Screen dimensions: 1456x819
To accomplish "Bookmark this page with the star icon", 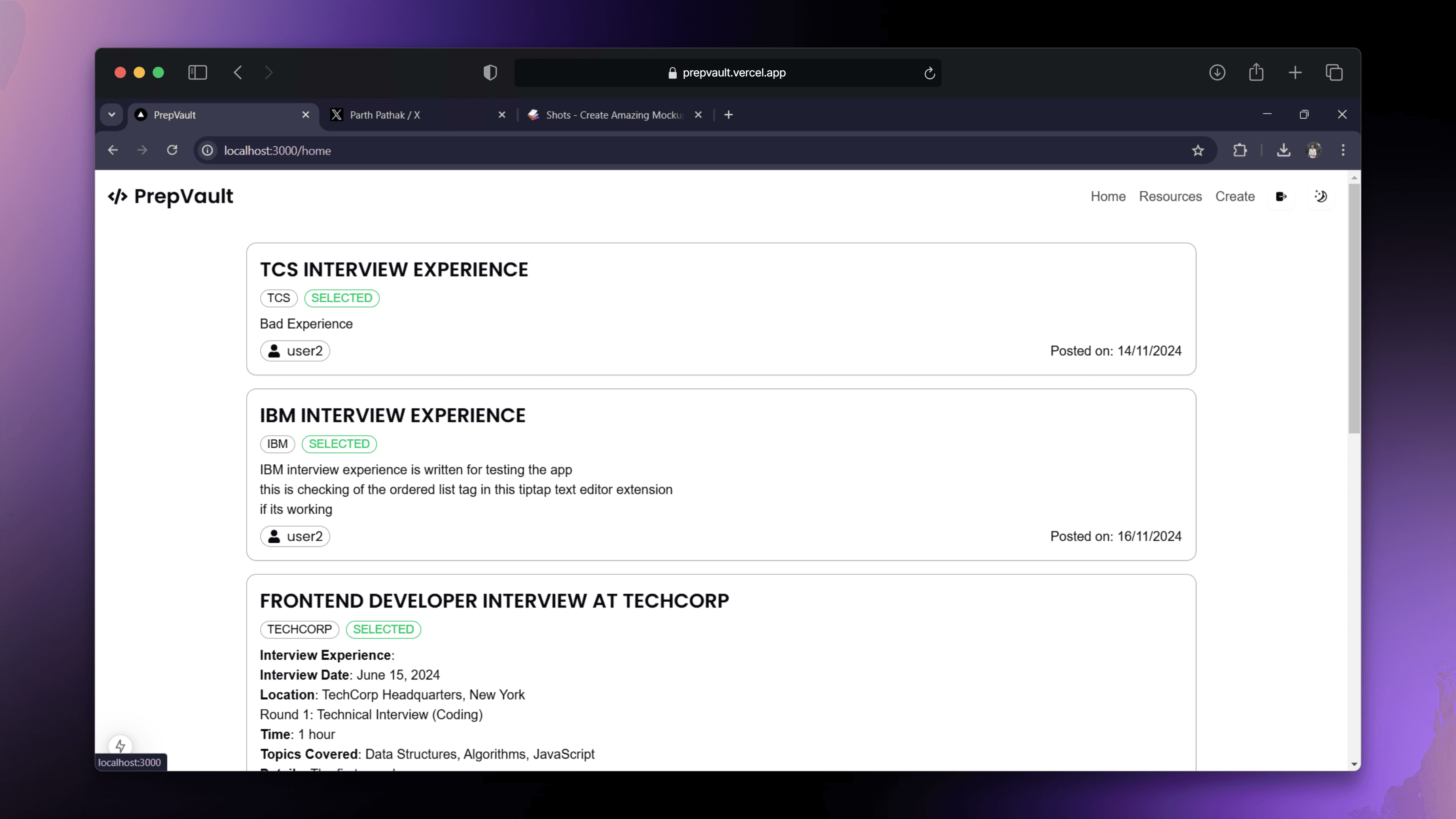I will point(1198,150).
